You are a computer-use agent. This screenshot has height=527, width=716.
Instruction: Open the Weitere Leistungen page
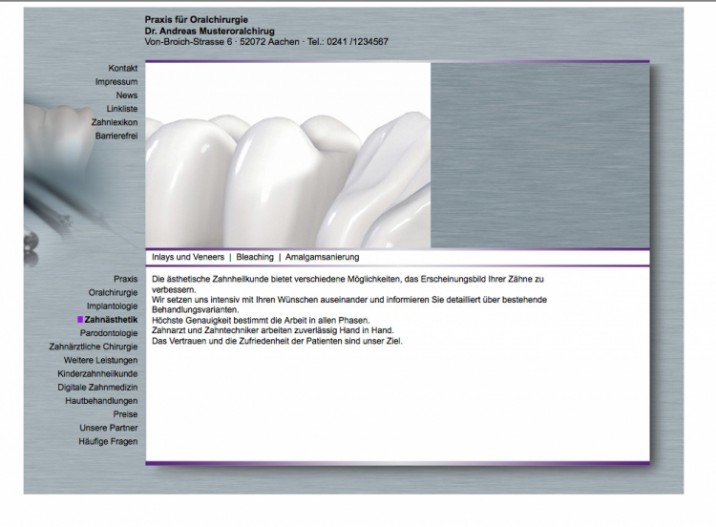[x=100, y=360]
